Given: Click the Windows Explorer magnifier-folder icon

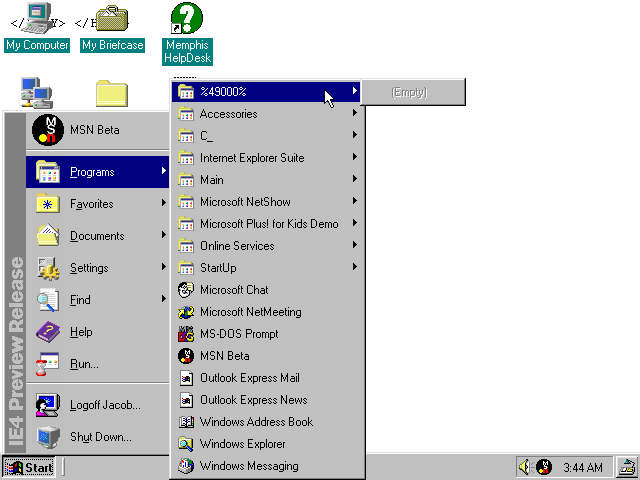Looking at the screenshot, I should coord(186,444).
